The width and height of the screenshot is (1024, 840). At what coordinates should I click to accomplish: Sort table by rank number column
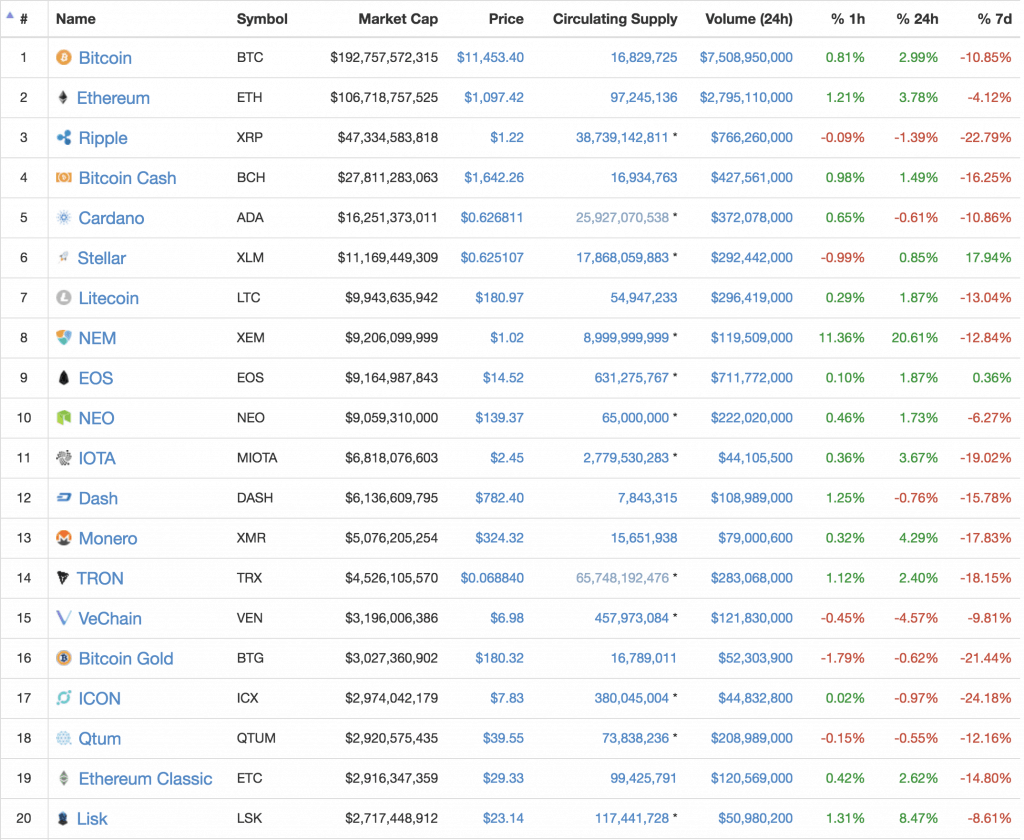24,19
